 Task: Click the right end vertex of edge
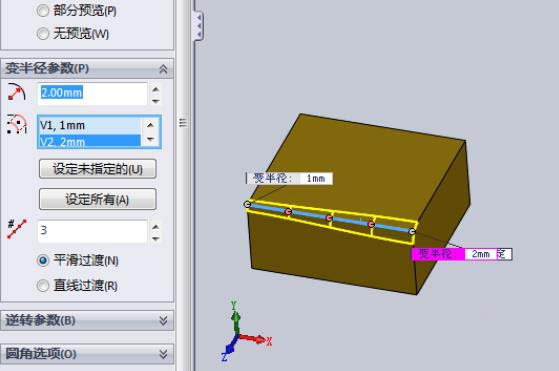pyautogui.click(x=412, y=232)
